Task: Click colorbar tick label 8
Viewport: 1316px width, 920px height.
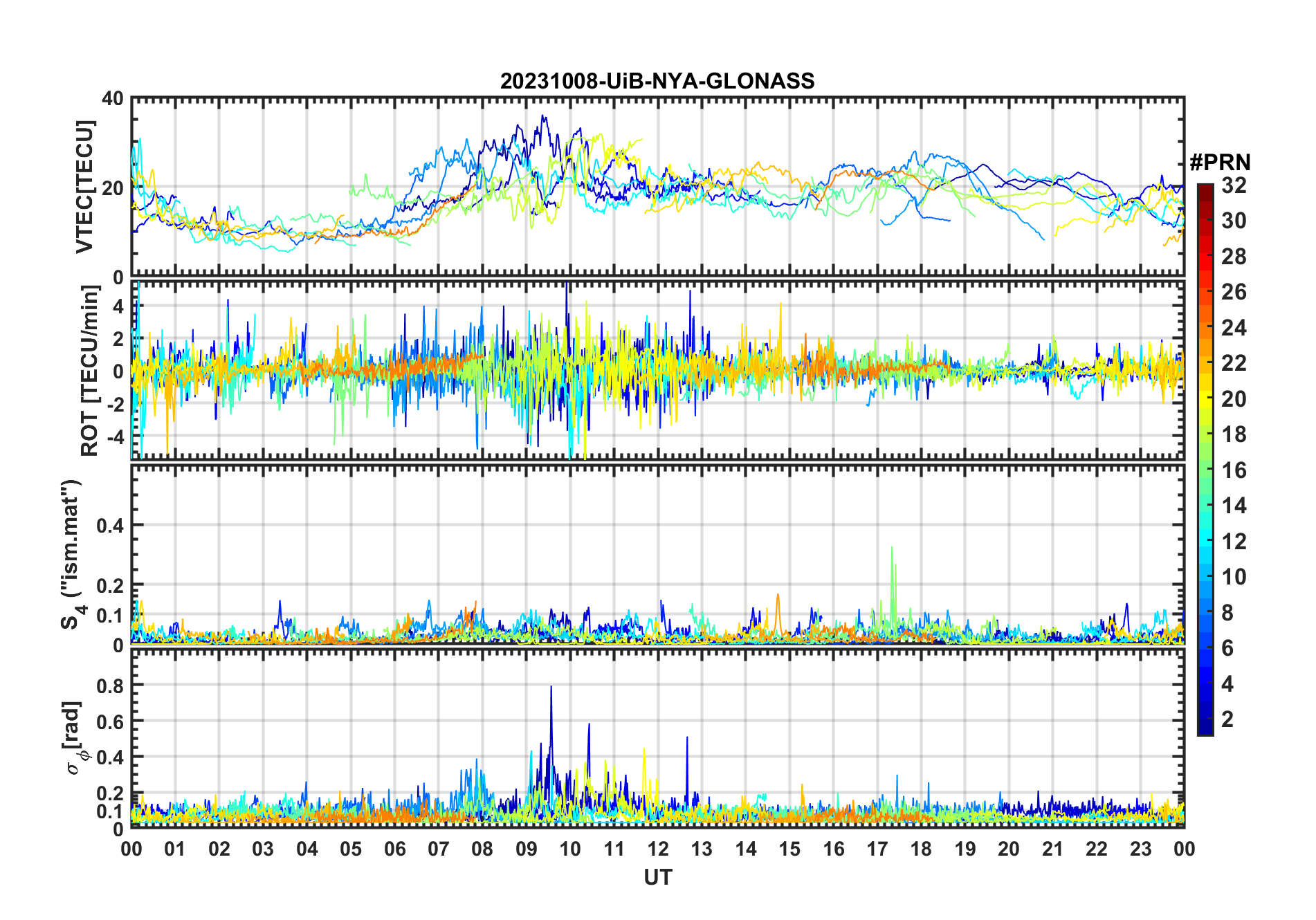Action: coord(1227,612)
